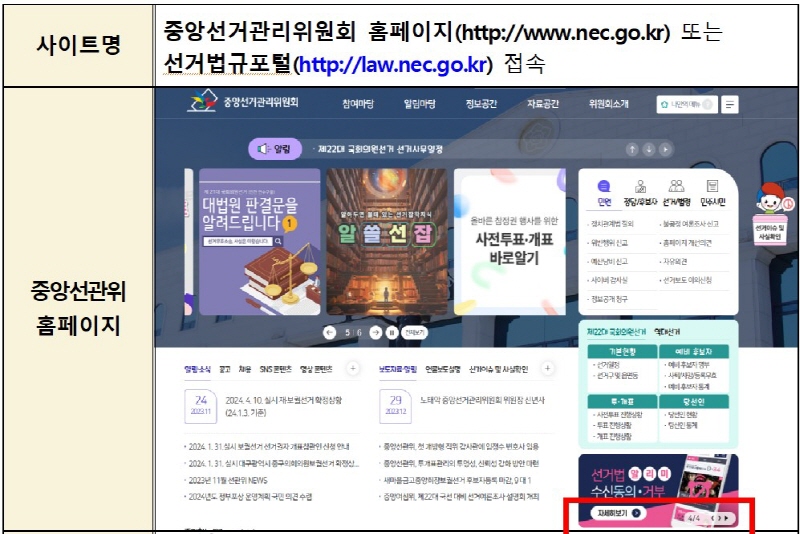Open 사전투표 진행상황 link
Viewport: 800px width, 534px height.
(x=618, y=415)
